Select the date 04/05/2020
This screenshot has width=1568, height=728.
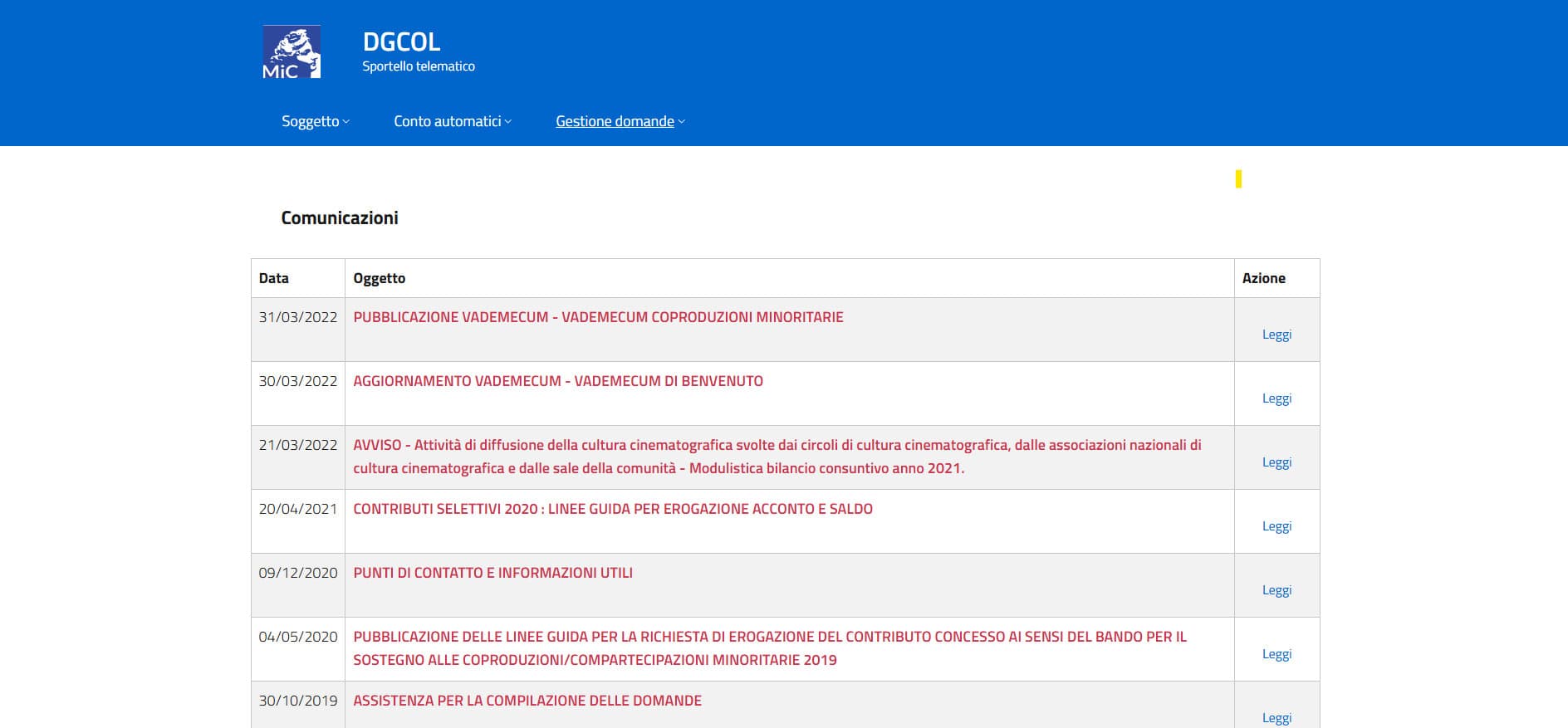coord(298,637)
